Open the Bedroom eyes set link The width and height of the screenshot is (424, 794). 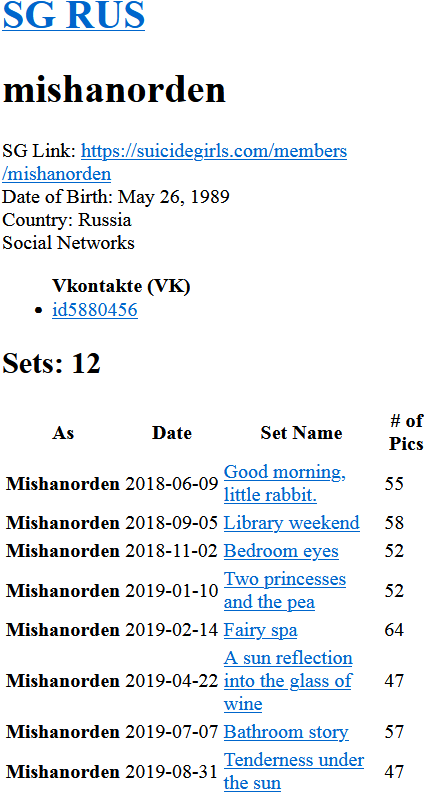point(281,551)
